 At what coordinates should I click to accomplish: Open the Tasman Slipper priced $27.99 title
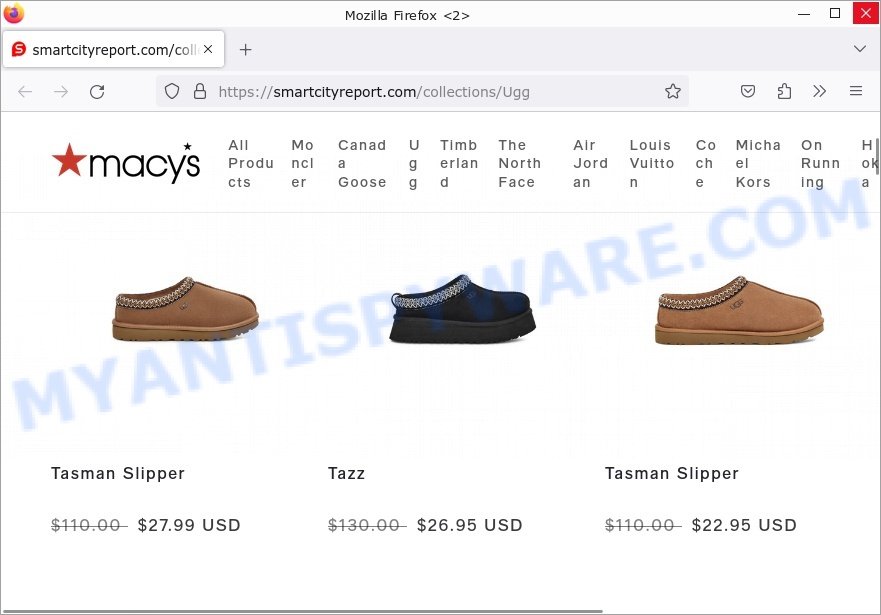[118, 473]
